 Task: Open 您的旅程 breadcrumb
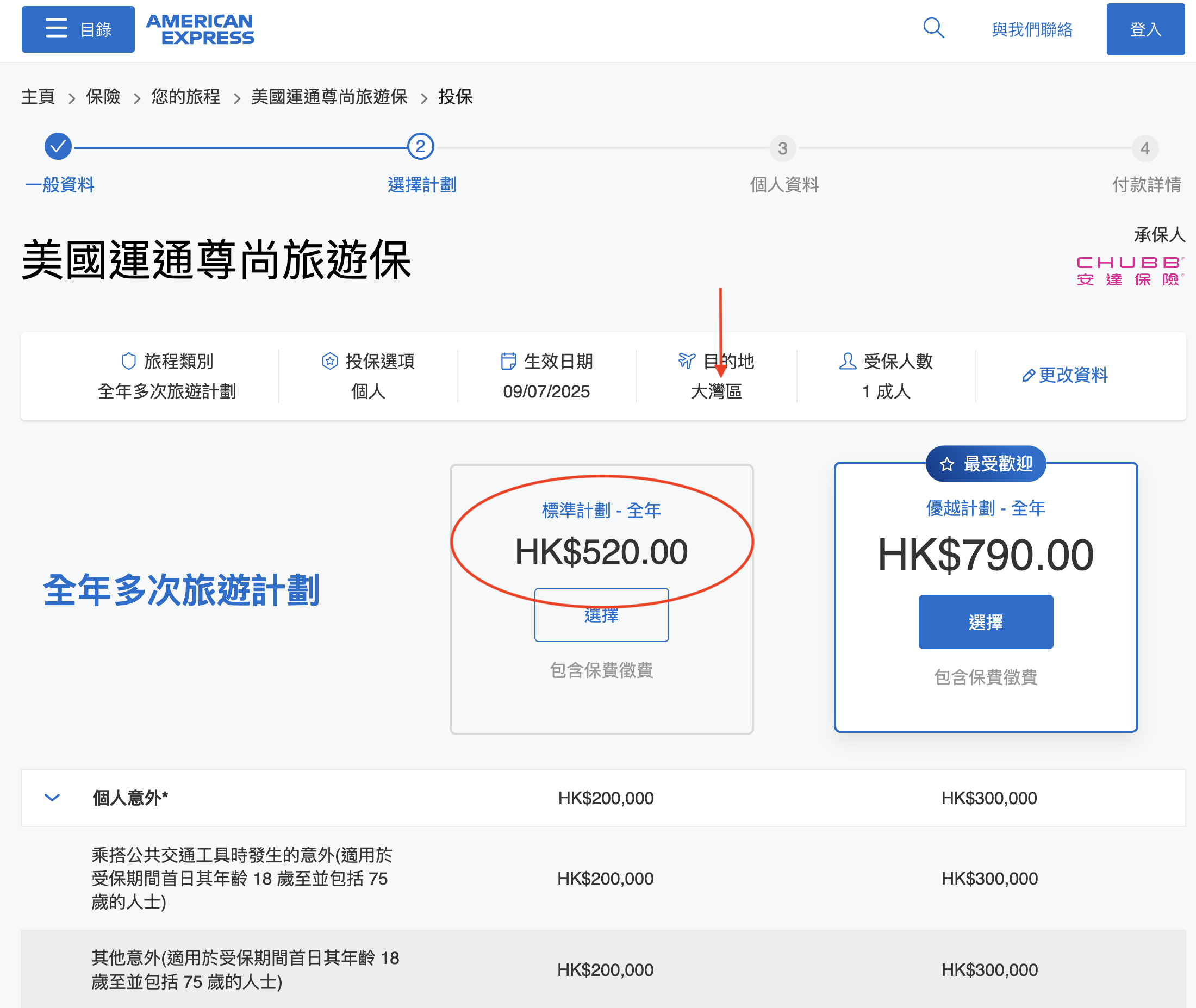click(x=186, y=97)
